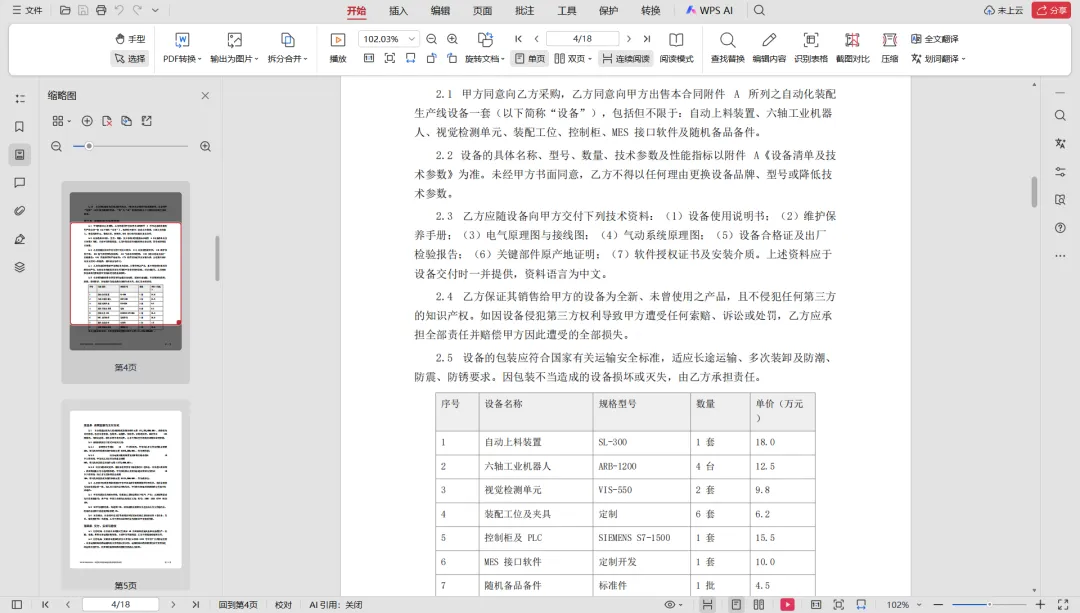The width and height of the screenshot is (1080, 613).
Task: Click 校对 proofreading in status bar
Action: (x=283, y=605)
